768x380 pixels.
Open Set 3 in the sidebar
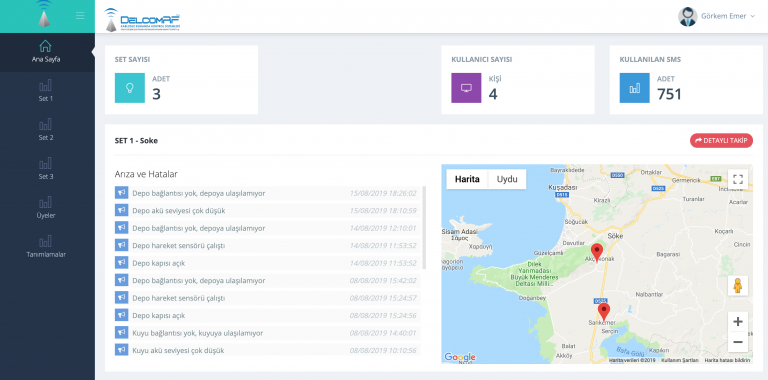46,169
